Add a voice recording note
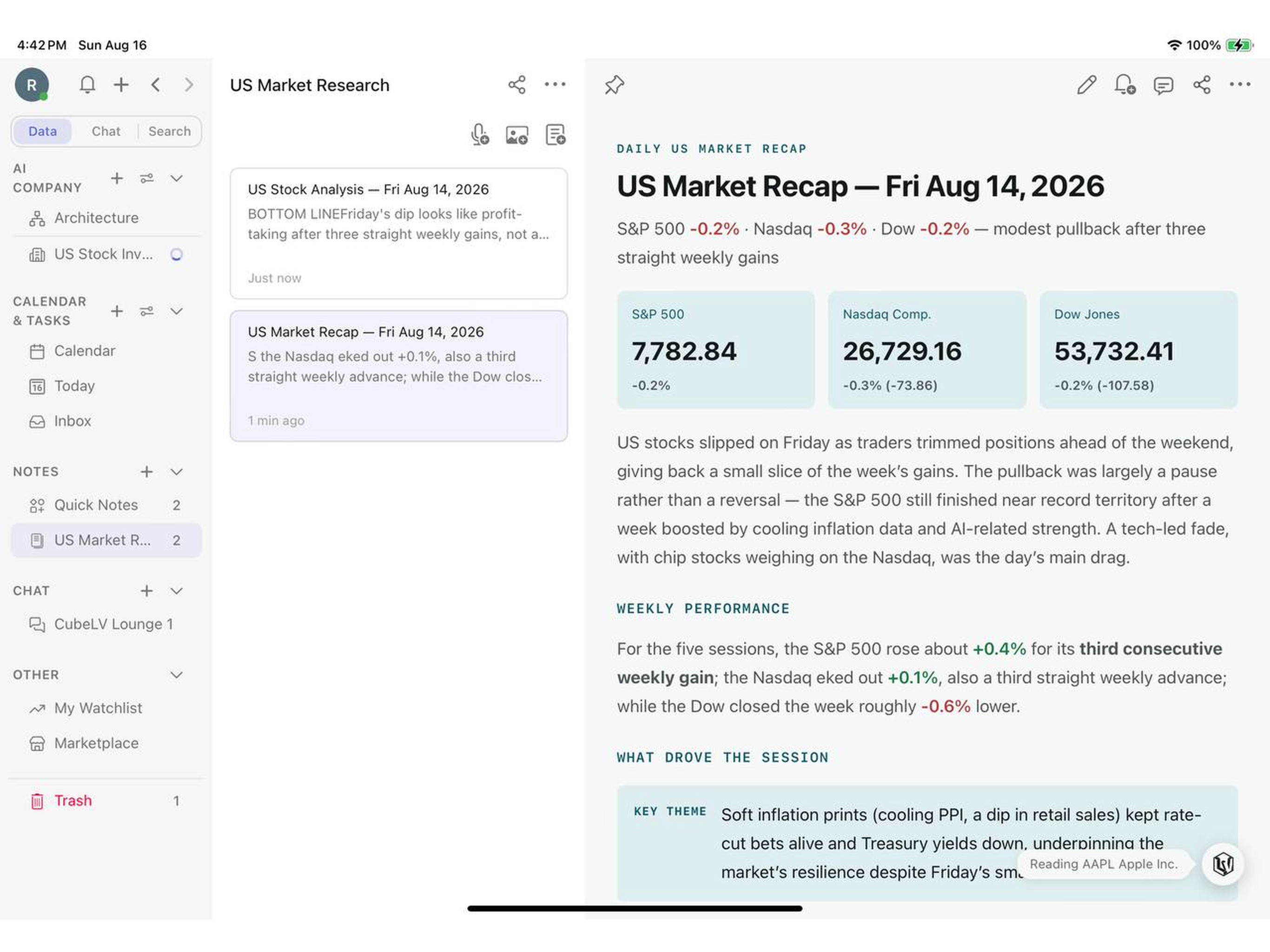1270x952 pixels. (479, 135)
